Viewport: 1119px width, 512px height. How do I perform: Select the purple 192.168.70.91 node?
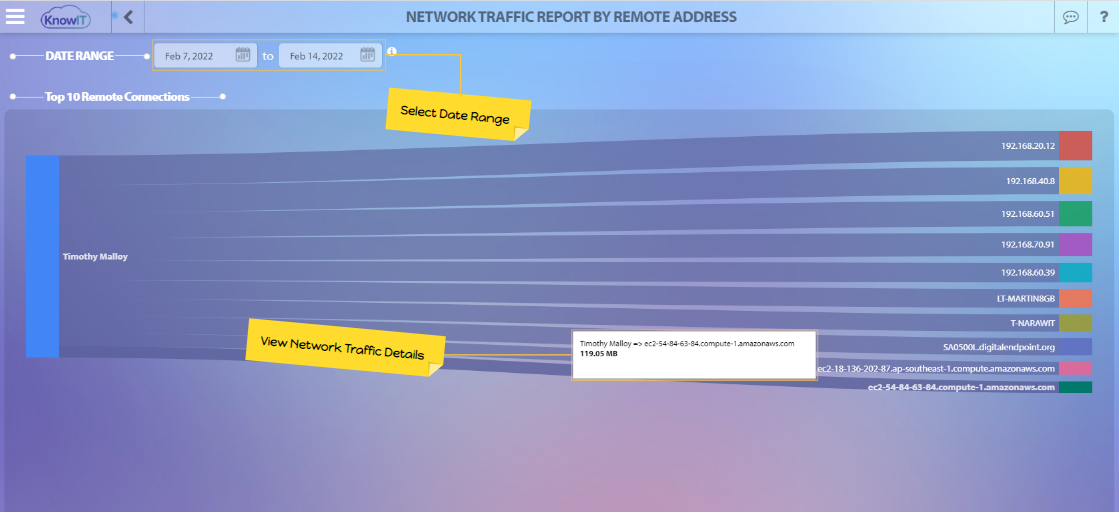[x=1075, y=244]
